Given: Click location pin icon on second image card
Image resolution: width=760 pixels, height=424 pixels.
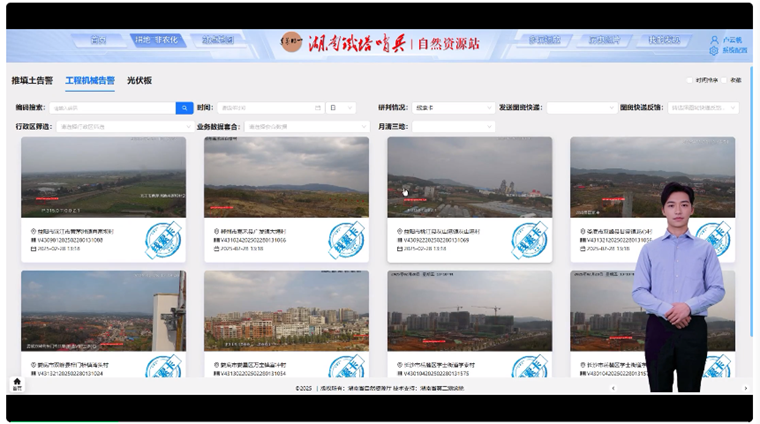Looking at the screenshot, I should 217,231.
